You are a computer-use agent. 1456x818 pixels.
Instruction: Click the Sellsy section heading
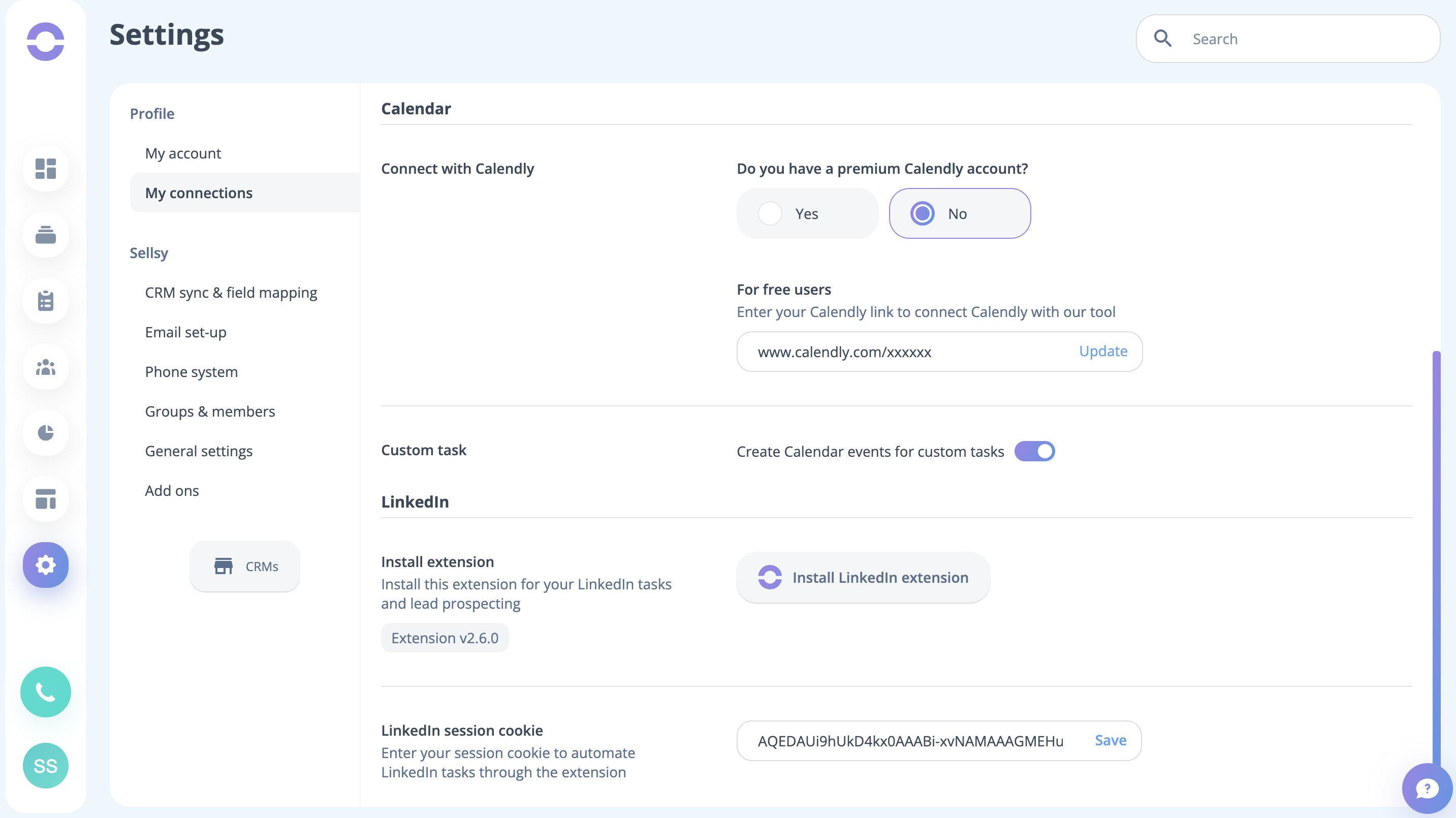click(149, 253)
